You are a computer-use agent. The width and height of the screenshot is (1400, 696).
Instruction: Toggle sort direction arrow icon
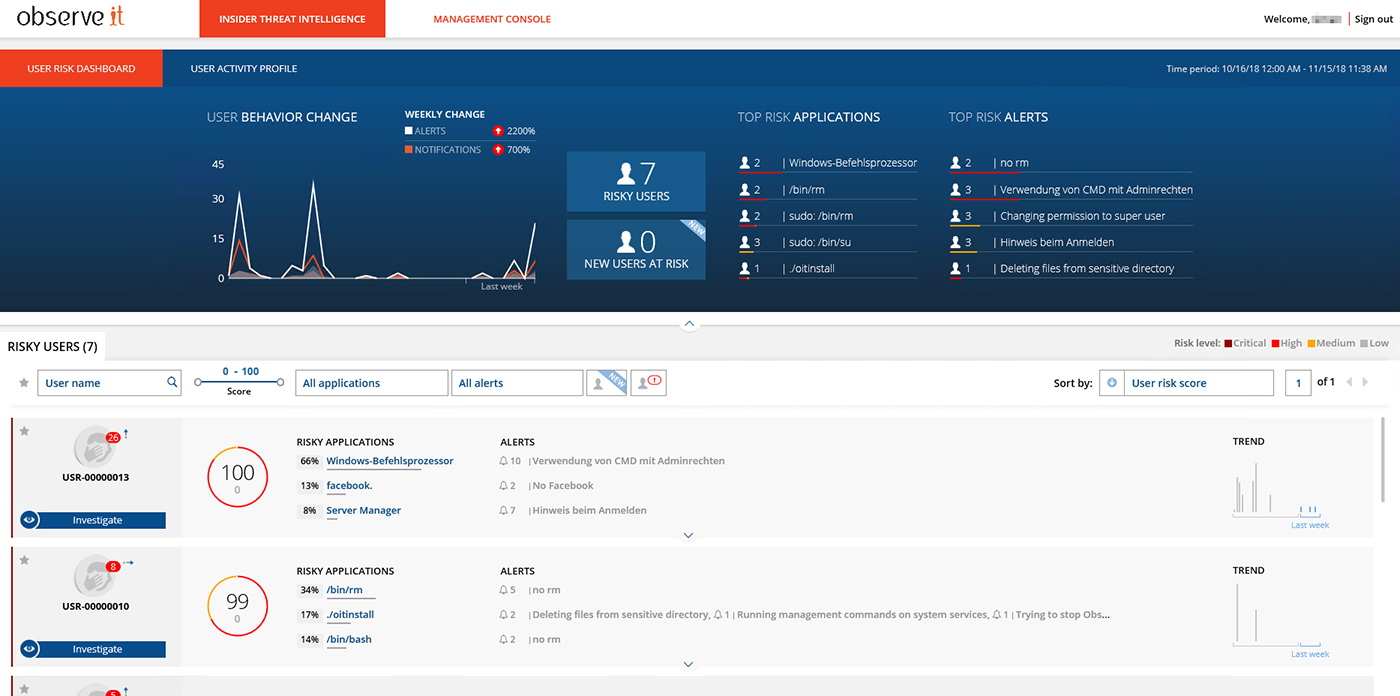click(x=1112, y=383)
